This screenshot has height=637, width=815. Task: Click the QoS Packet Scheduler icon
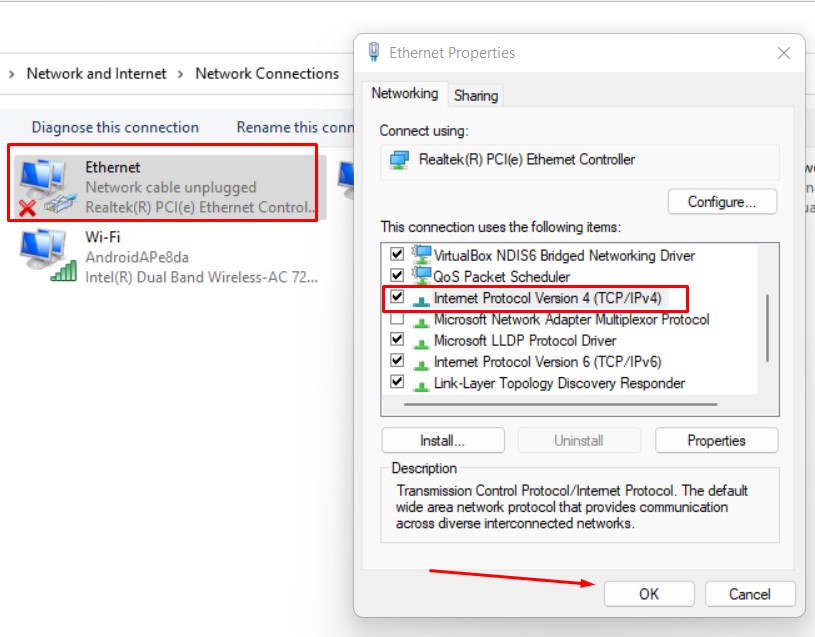click(422, 276)
